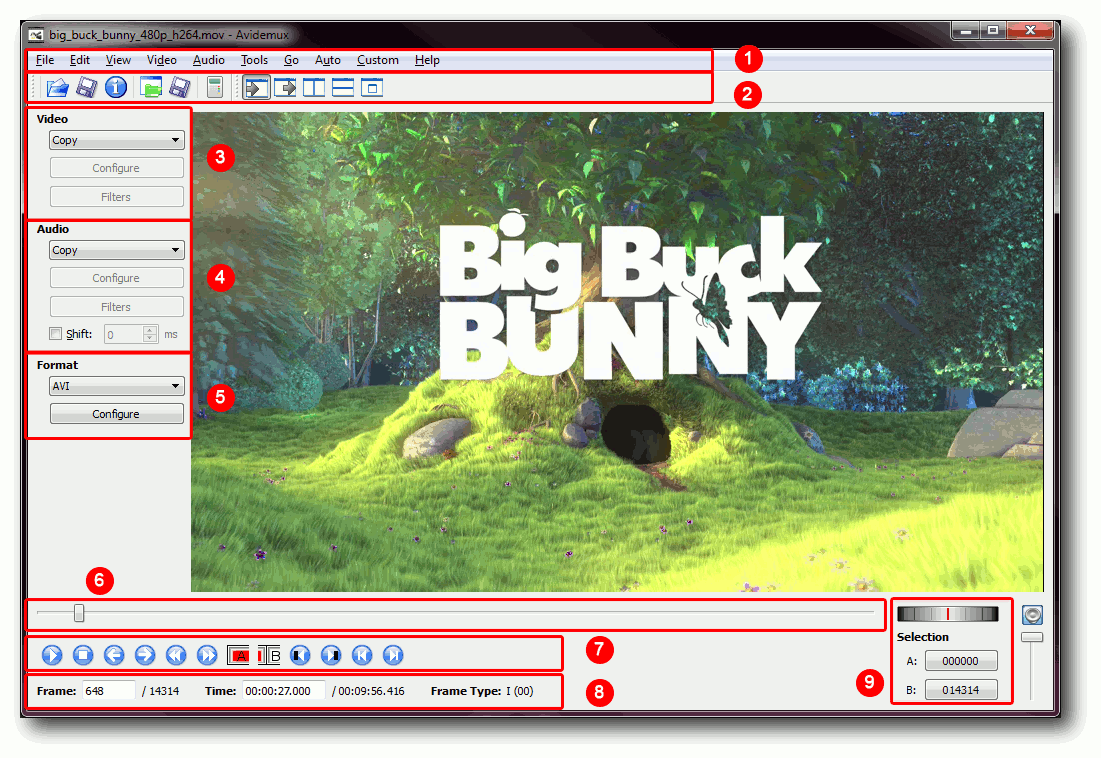Set selection marker B
Viewport: 1101px width, 758px height.
click(270, 655)
